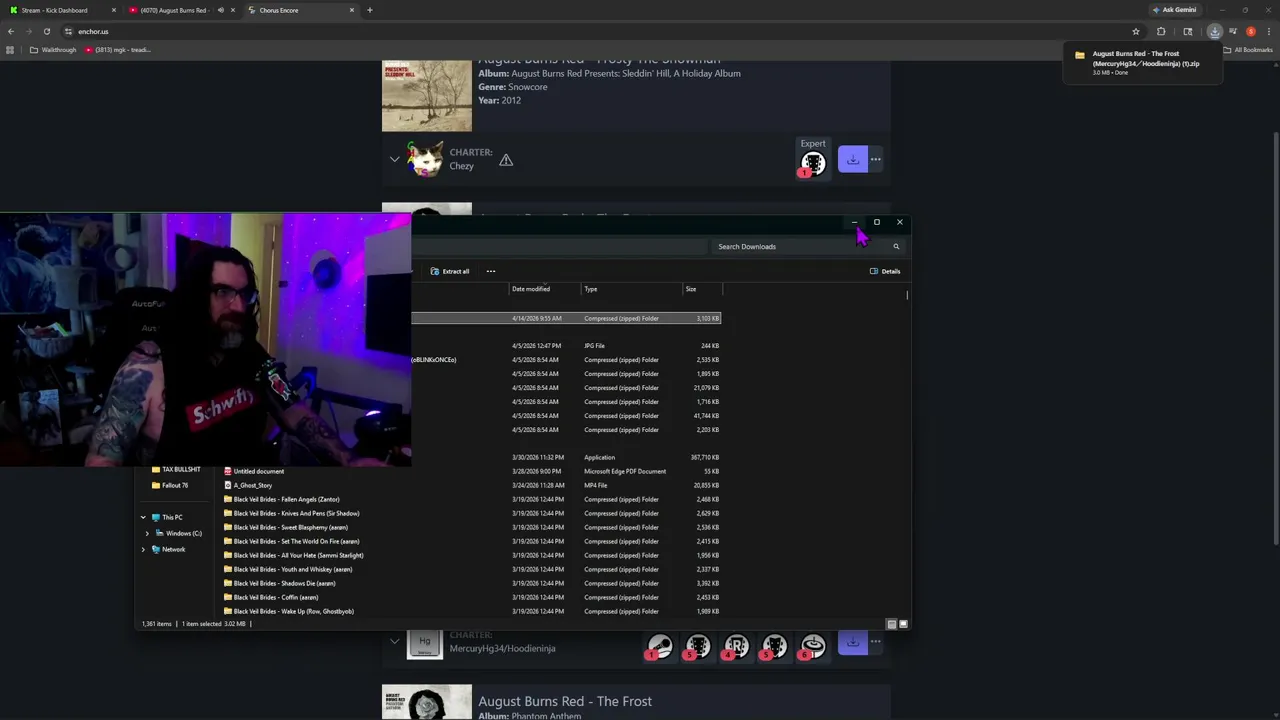Image resolution: width=1280 pixels, height=720 pixels.
Task: Open the See more menu in Explorer toolbar
Action: (x=491, y=271)
